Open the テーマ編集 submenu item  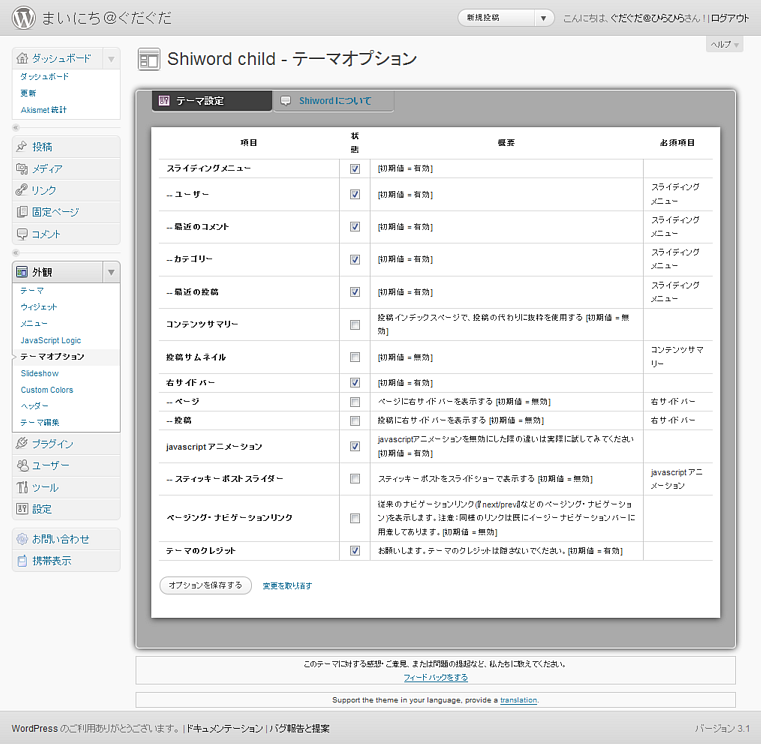click(40, 422)
